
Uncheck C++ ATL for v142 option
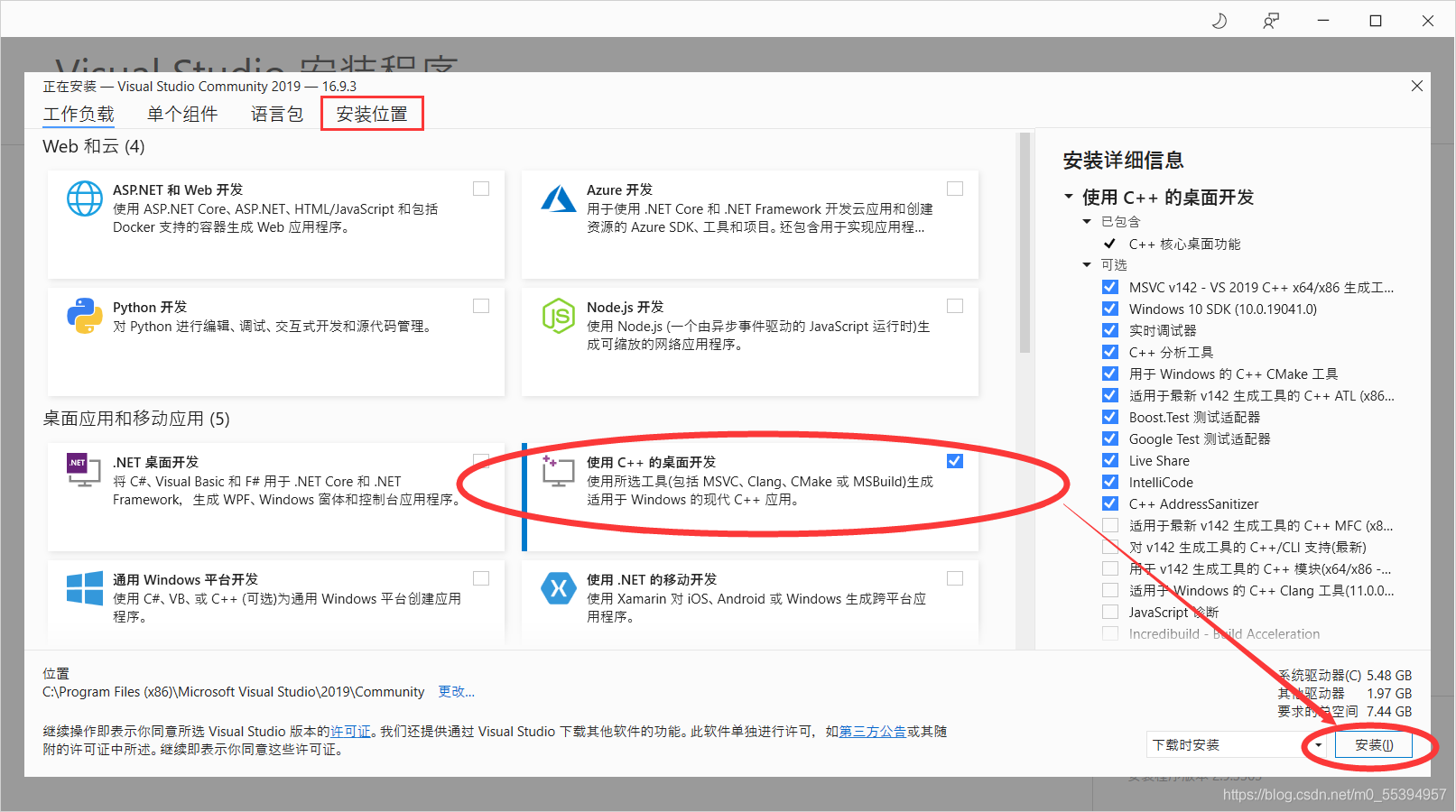1110,395
